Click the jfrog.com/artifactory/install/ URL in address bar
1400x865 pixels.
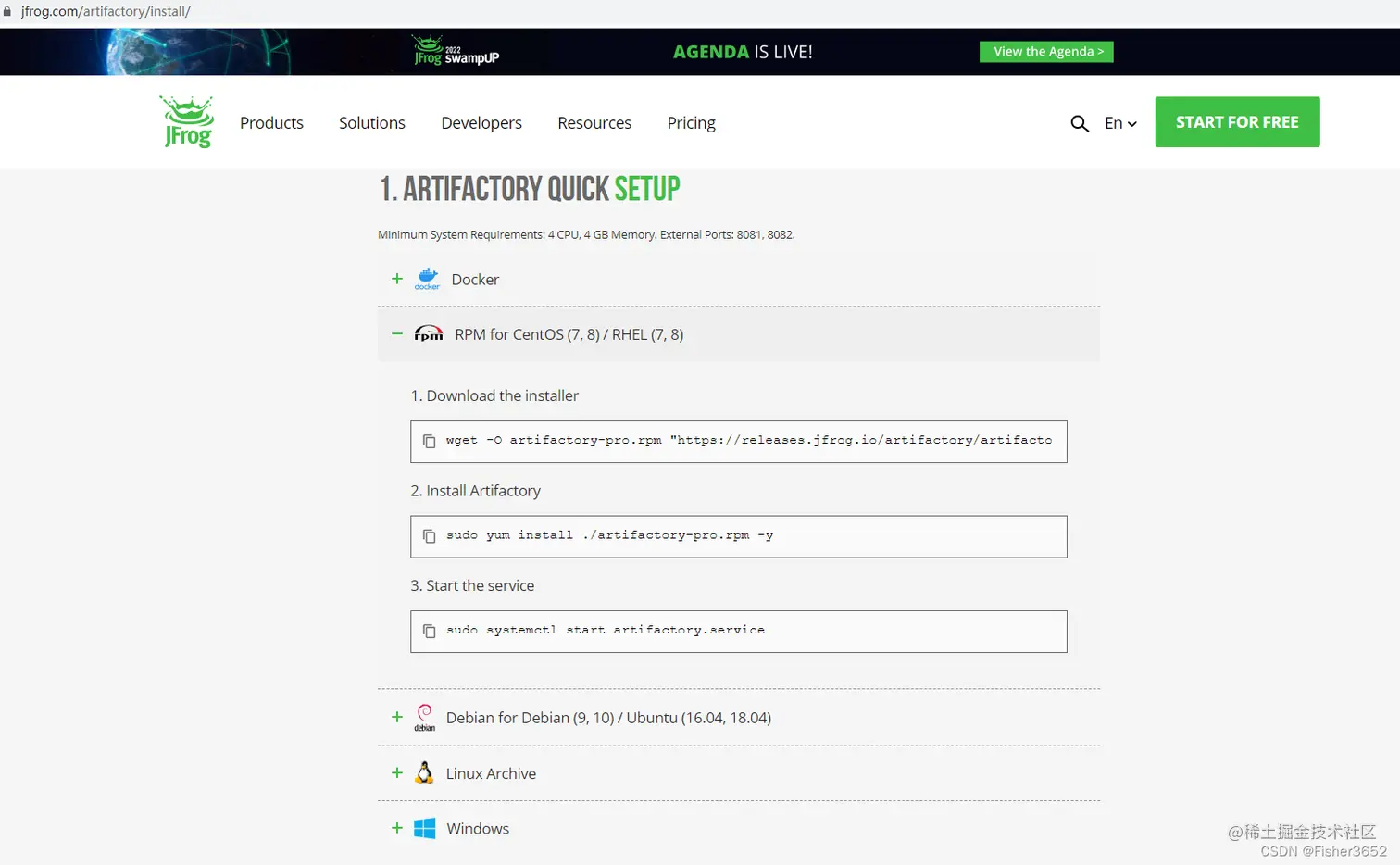coord(106,11)
